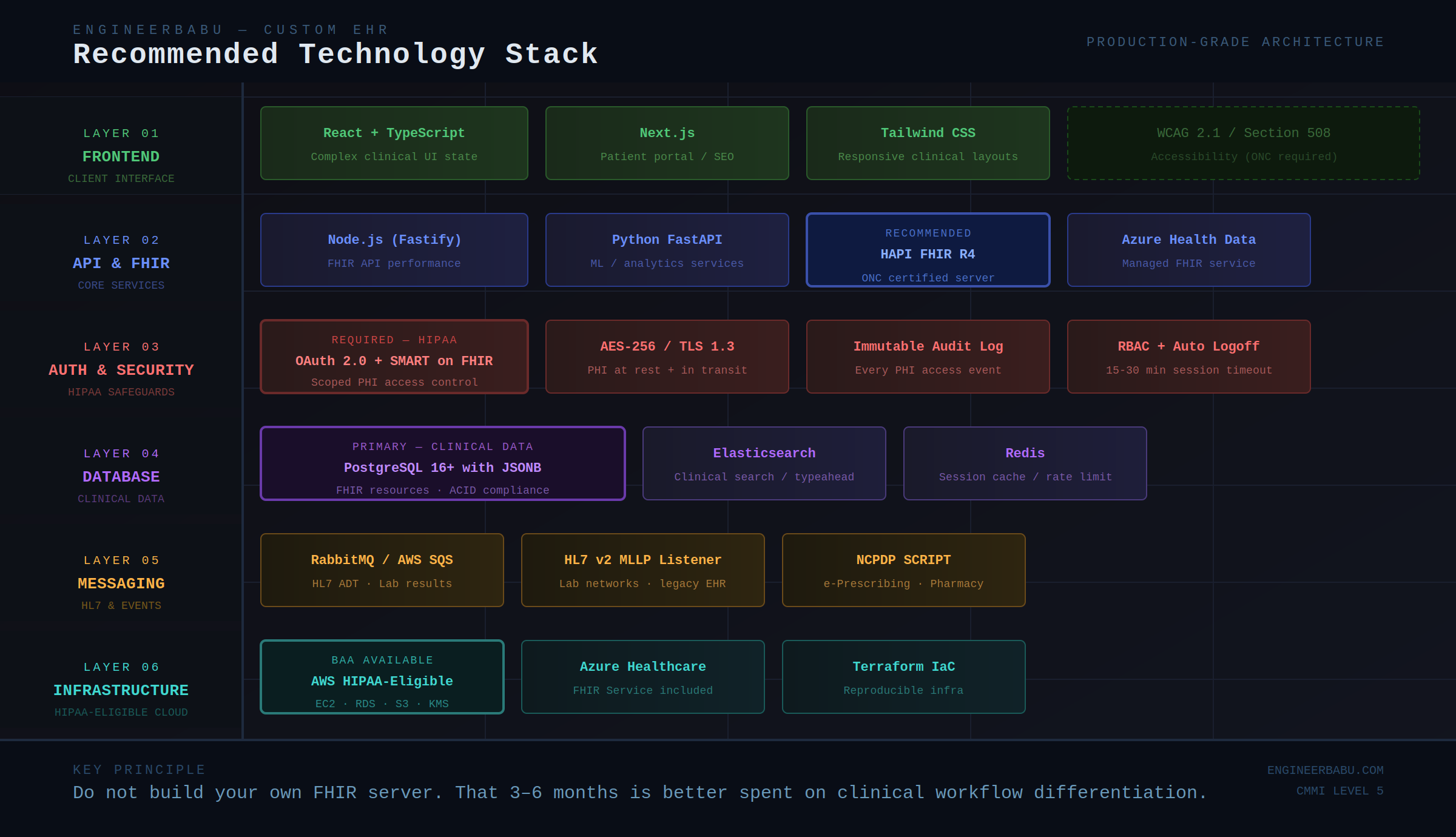Select the AUTH & SECURITY layer label
This screenshot has width=1456, height=837.
tap(121, 370)
